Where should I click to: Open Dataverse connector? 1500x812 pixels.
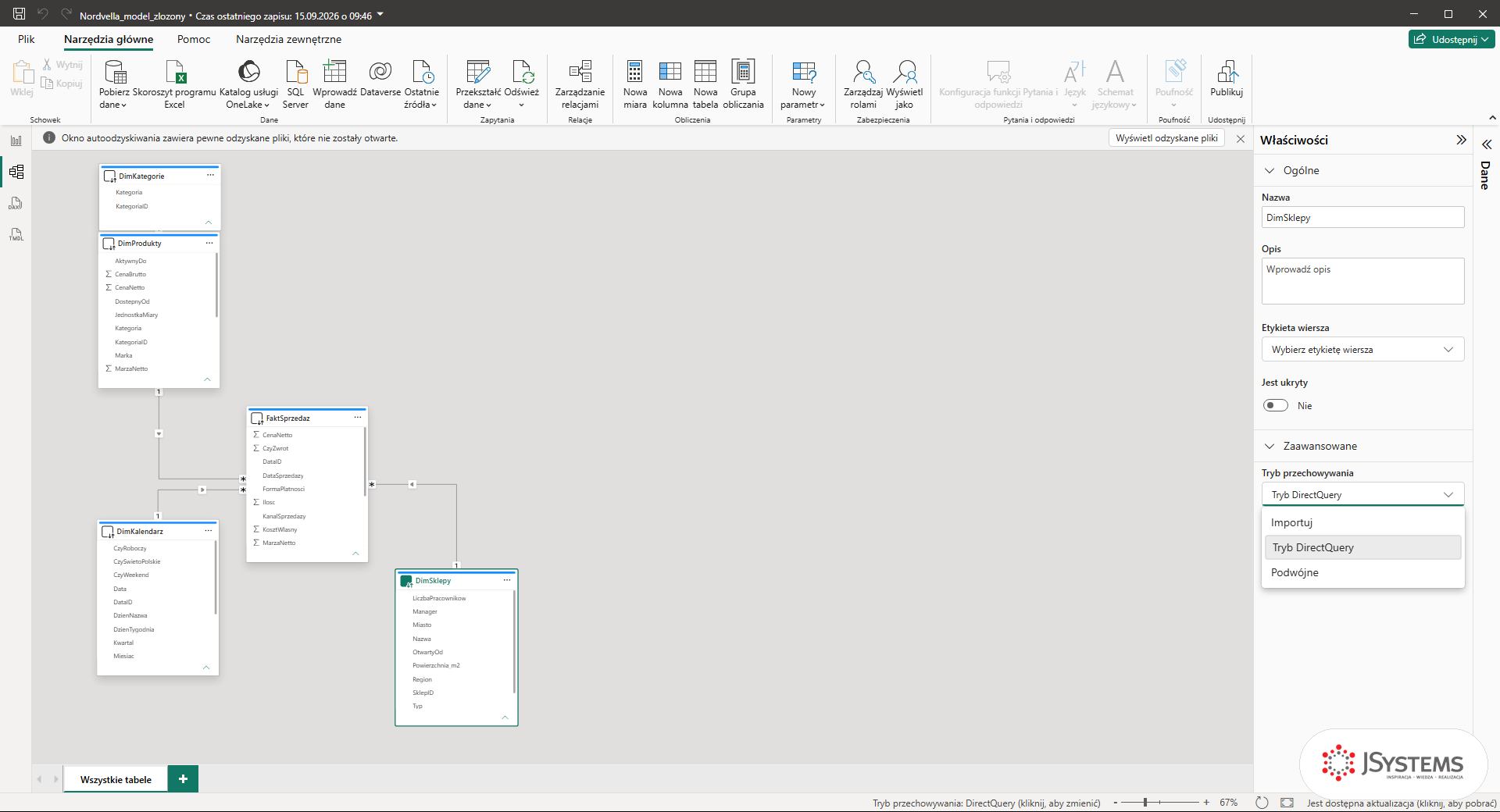point(380,78)
